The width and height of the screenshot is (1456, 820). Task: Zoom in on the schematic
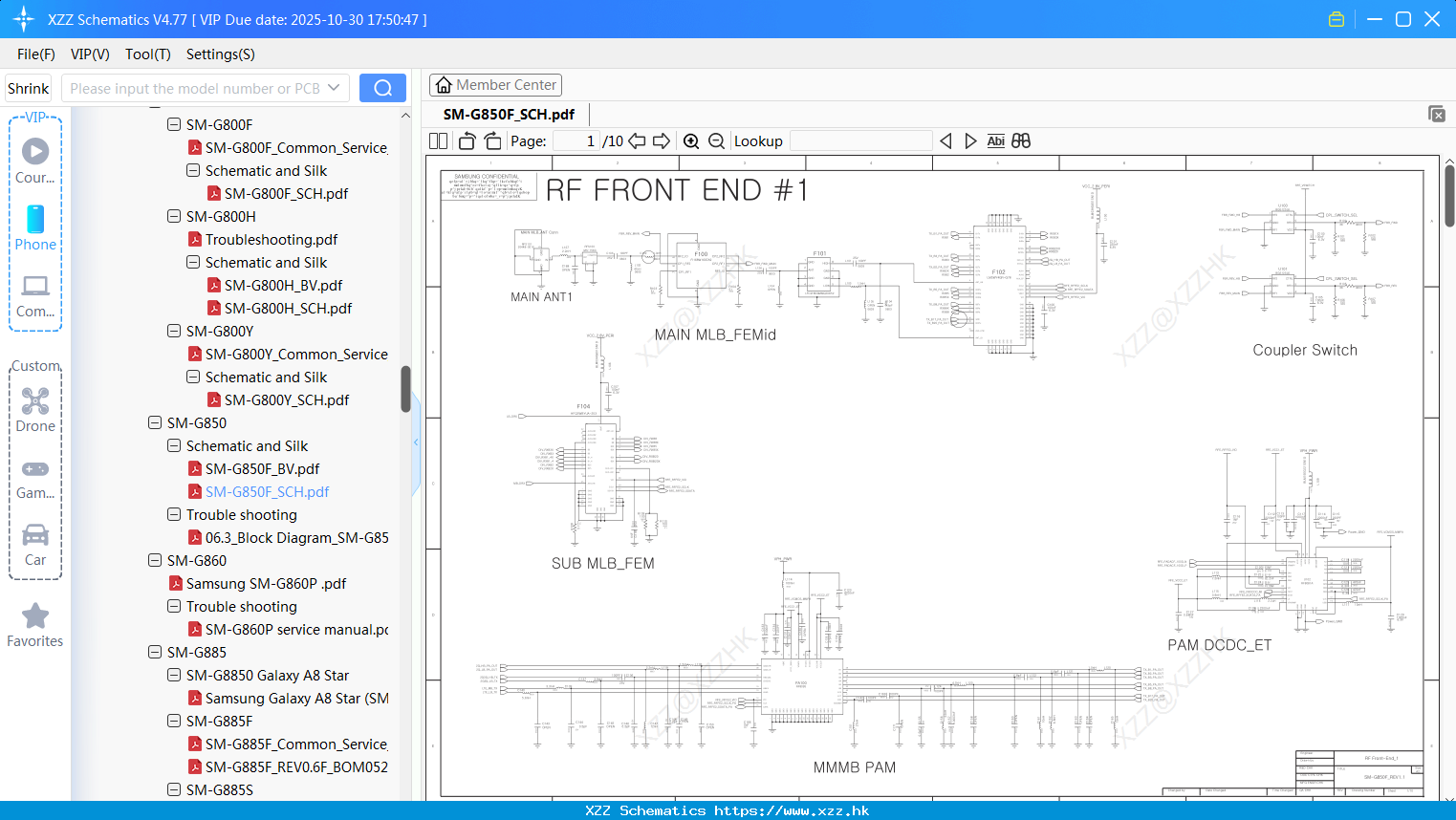click(691, 140)
